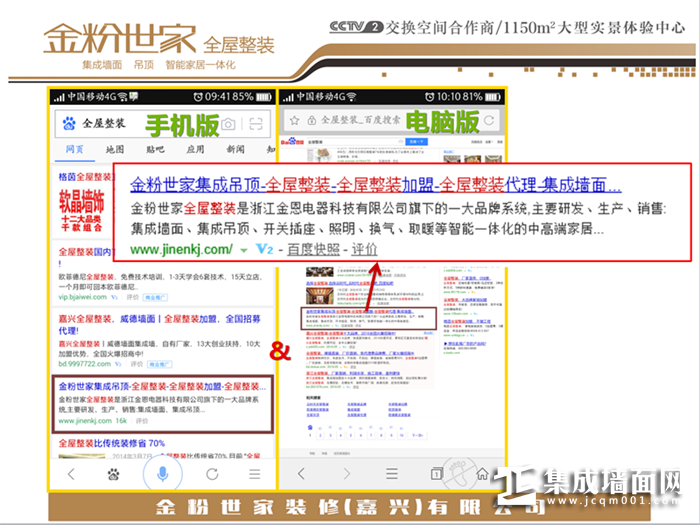
Task: Focus left phone search field containing 全屋整装
Action: (x=162, y=124)
